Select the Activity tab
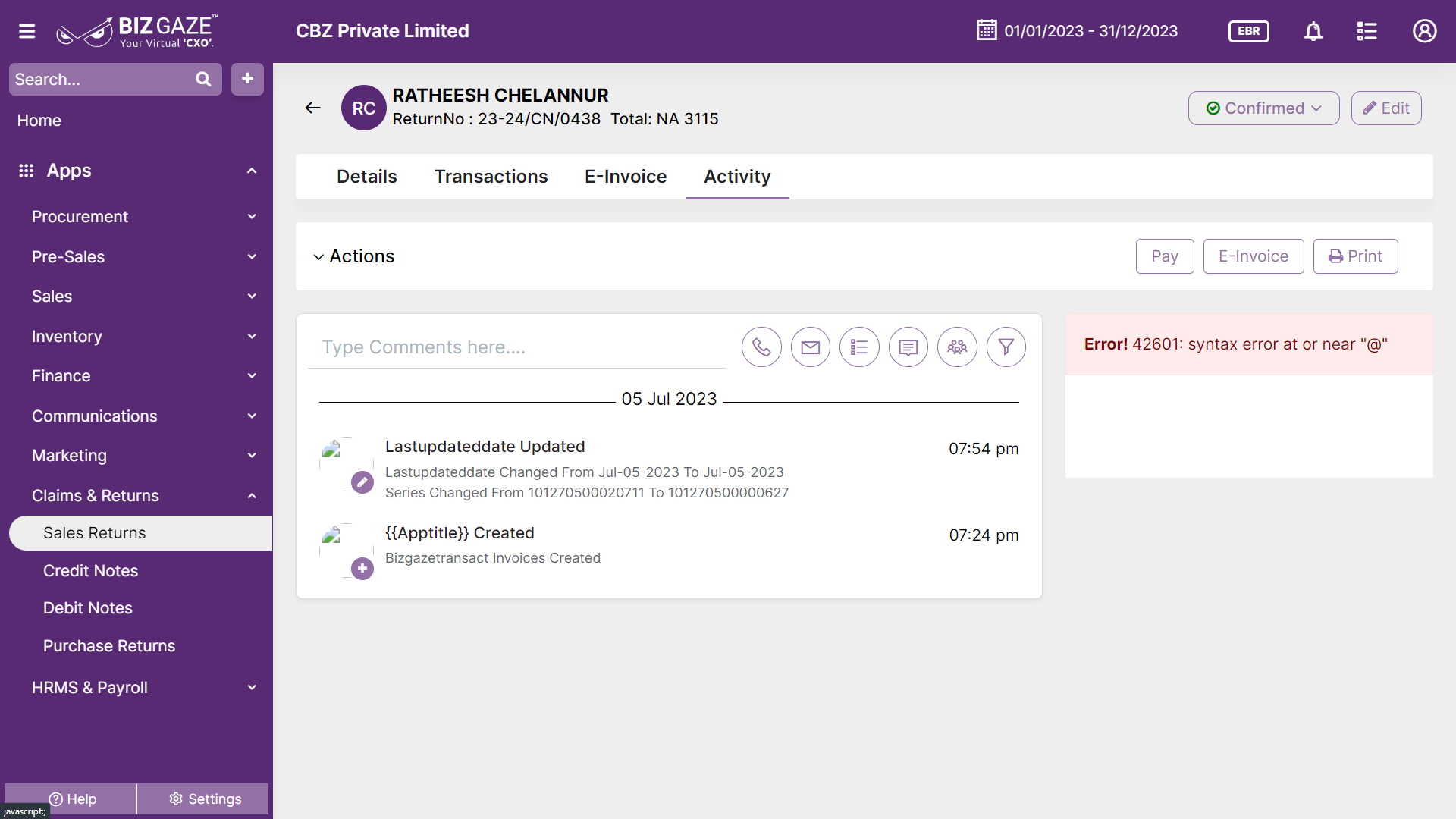This screenshot has height=819, width=1456. tap(737, 177)
